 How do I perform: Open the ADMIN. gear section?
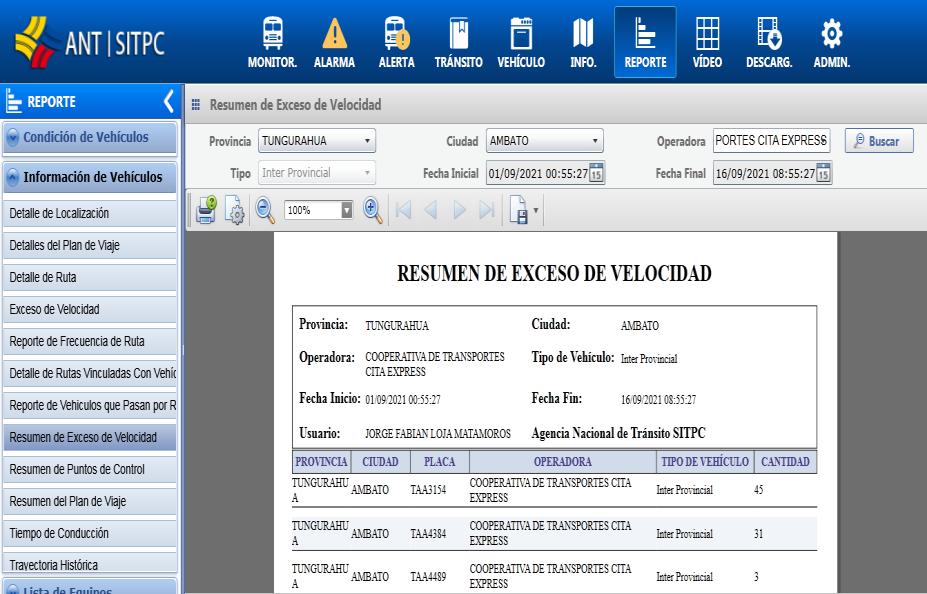[832, 43]
